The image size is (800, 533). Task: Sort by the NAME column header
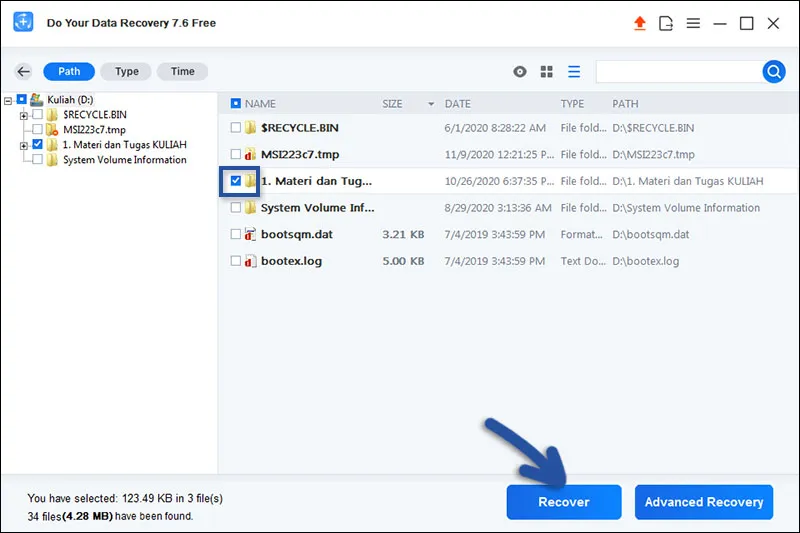coord(260,104)
